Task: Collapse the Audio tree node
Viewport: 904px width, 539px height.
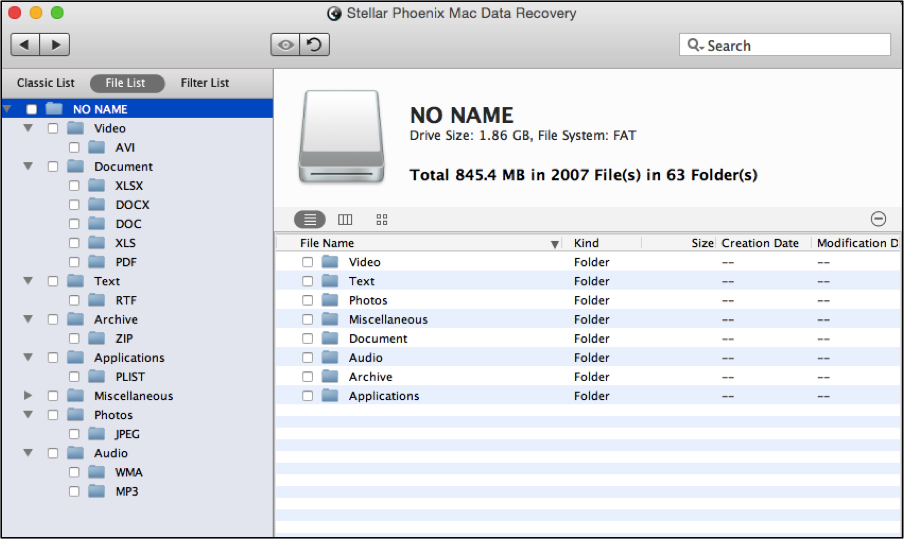Action: (x=28, y=453)
